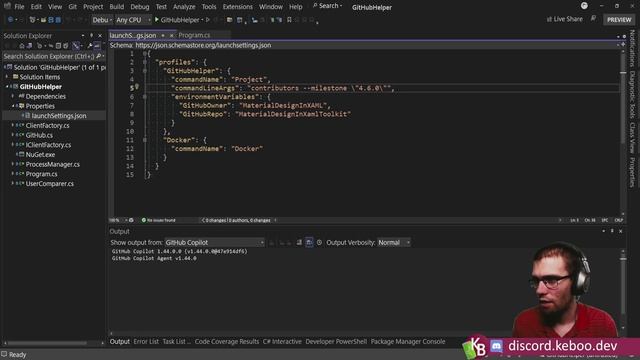Expand the Dependencies node
640x360 pixels.
click(x=13, y=96)
